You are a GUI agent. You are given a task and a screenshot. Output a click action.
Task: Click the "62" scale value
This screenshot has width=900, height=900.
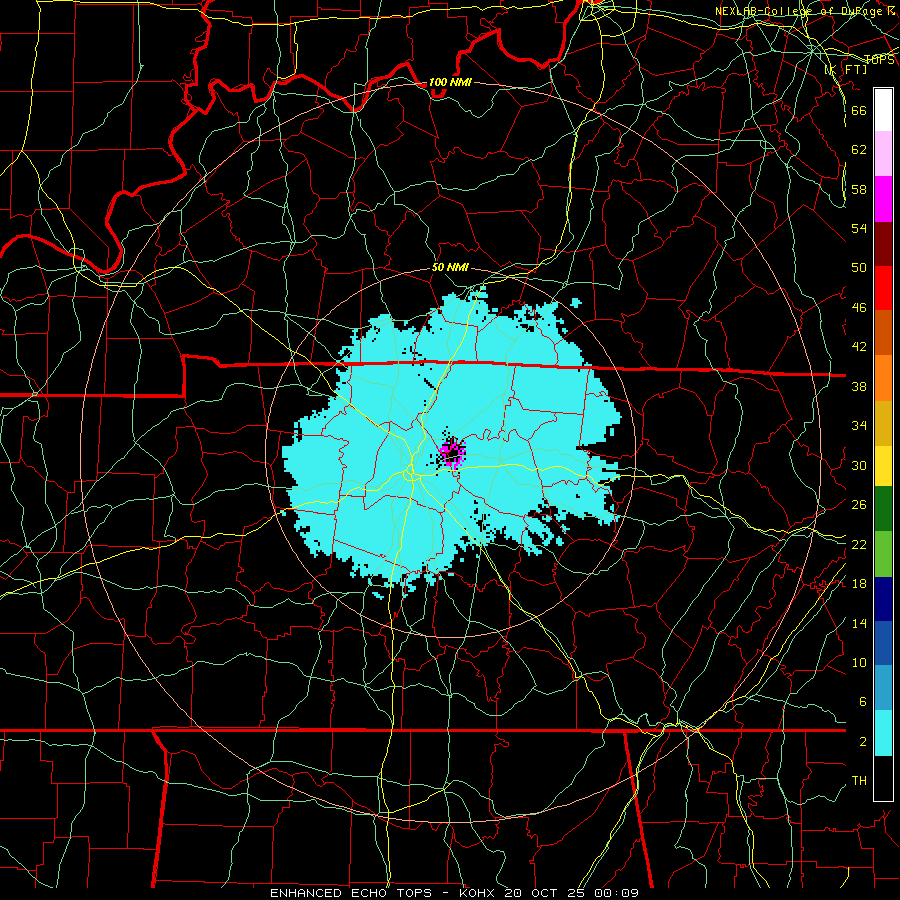tap(859, 149)
